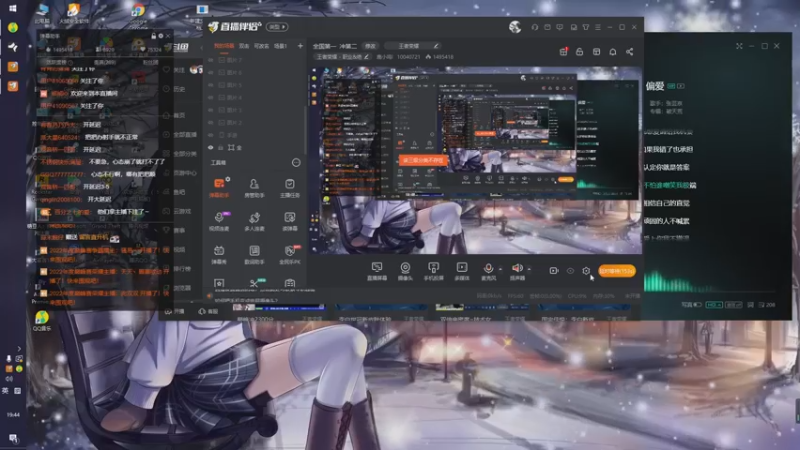Screen dimensions: 800x450
Task: Open the 全民乐PK tool icon
Action: click(289, 254)
